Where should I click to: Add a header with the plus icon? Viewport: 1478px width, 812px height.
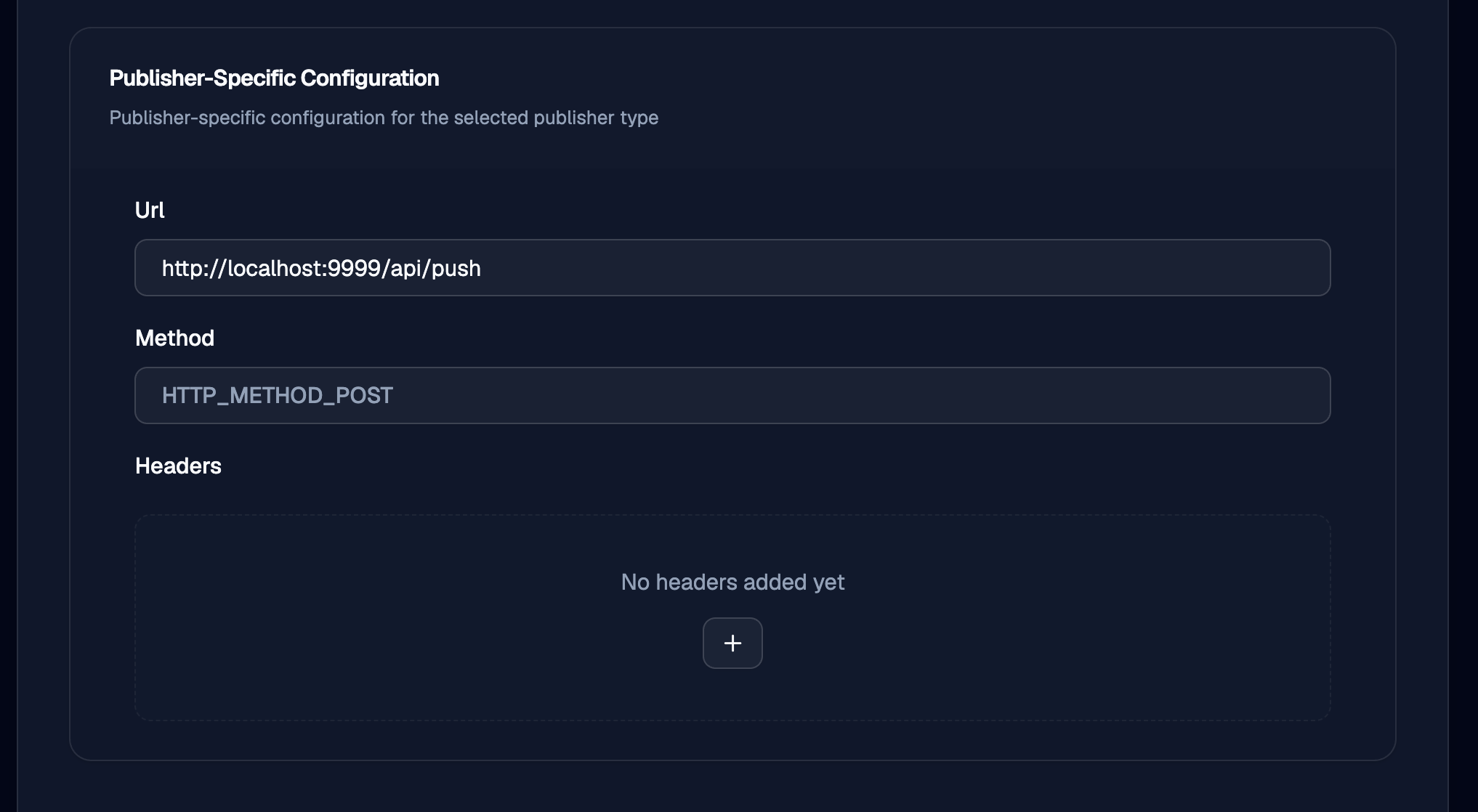pyautogui.click(x=732, y=643)
